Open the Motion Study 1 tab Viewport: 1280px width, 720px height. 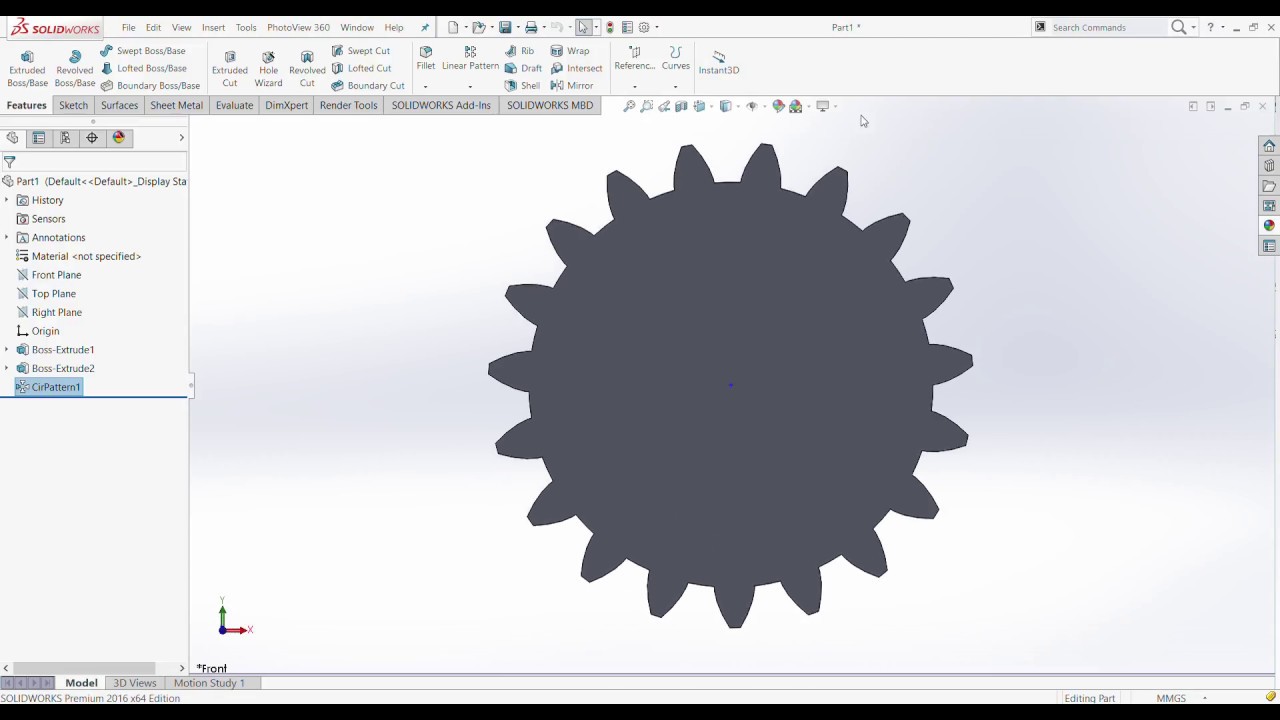pos(209,683)
